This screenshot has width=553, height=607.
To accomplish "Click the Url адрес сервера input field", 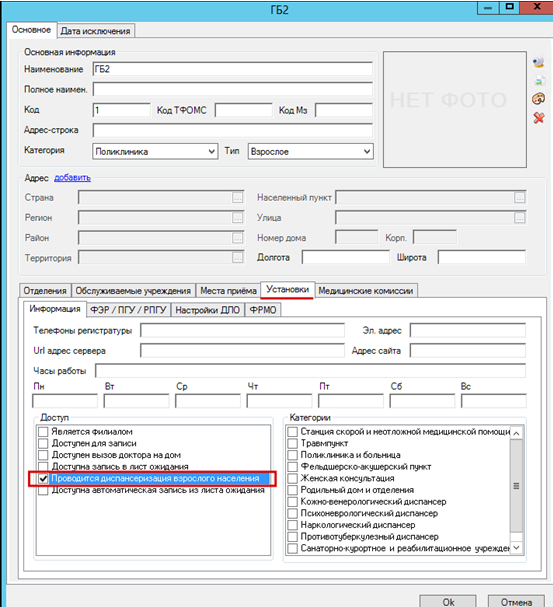I will click(242, 351).
